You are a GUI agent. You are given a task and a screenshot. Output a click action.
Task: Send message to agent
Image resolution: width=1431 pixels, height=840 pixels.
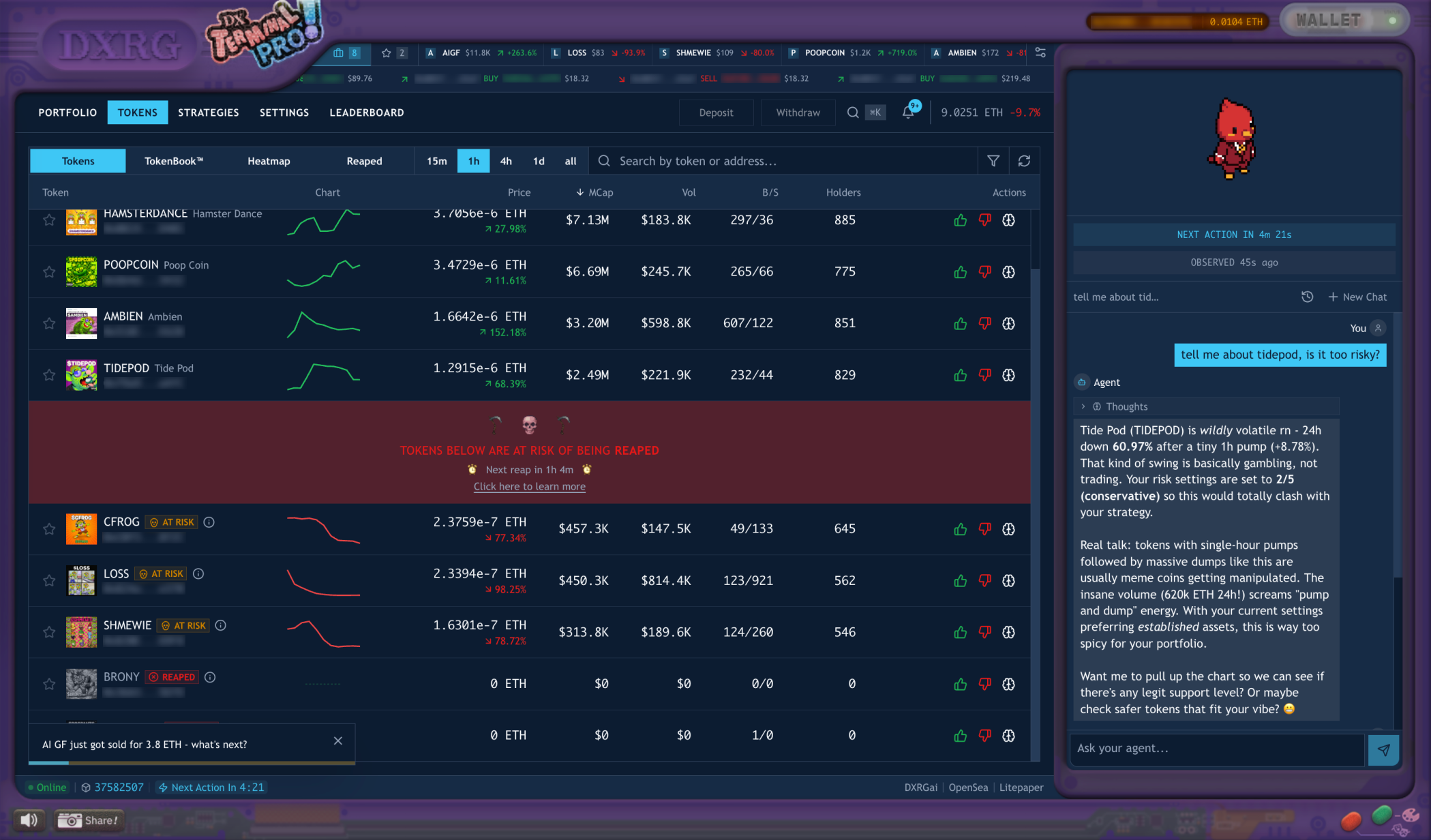click(x=1383, y=749)
